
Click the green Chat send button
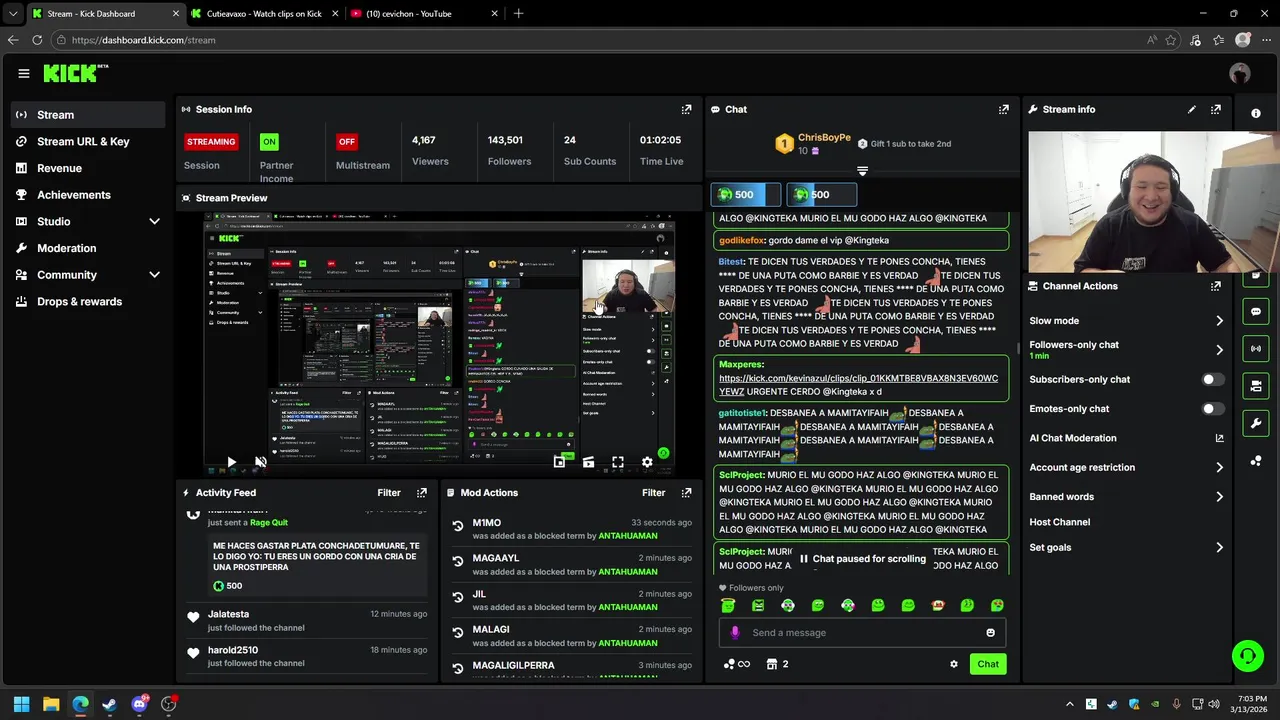[988, 664]
